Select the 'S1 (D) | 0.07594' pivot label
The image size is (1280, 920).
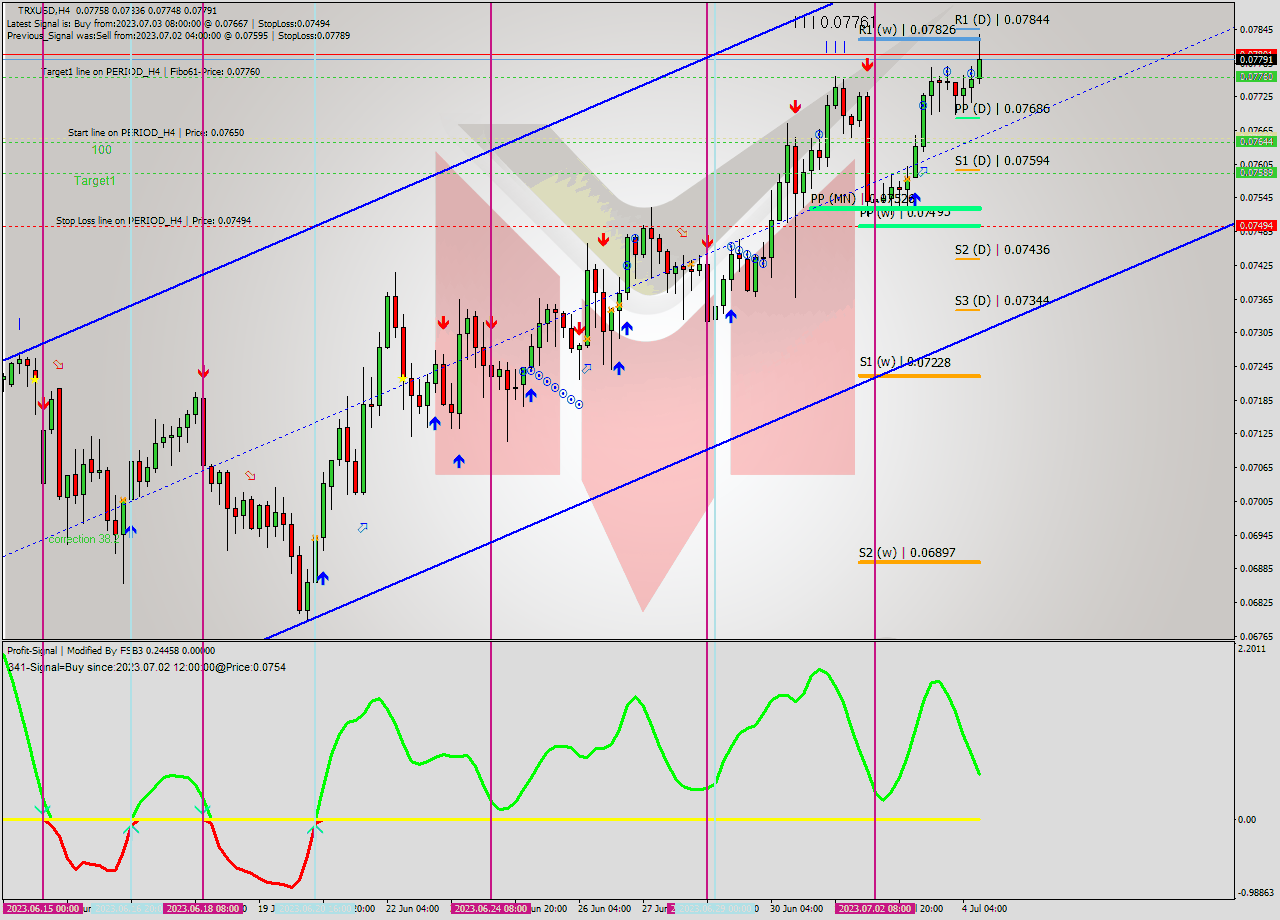[x=1001, y=160]
